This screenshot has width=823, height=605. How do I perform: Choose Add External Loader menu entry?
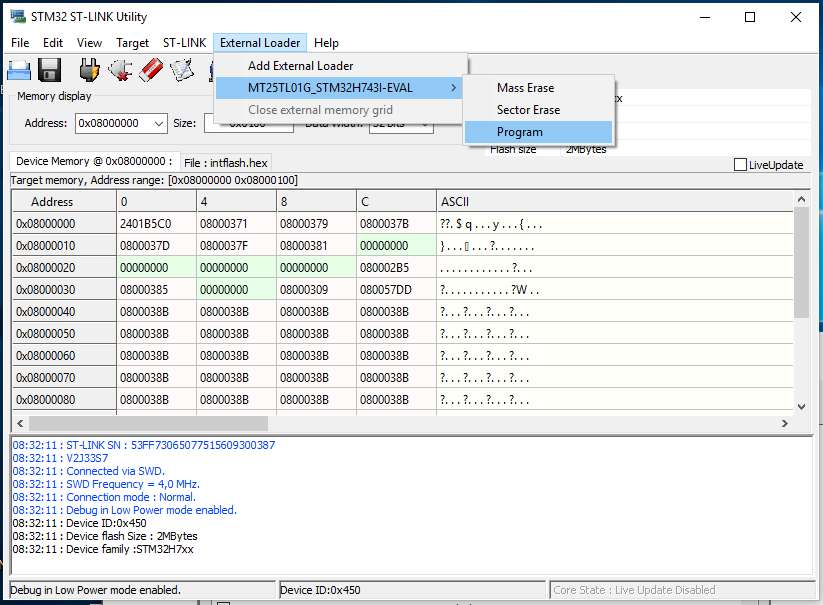click(341, 66)
